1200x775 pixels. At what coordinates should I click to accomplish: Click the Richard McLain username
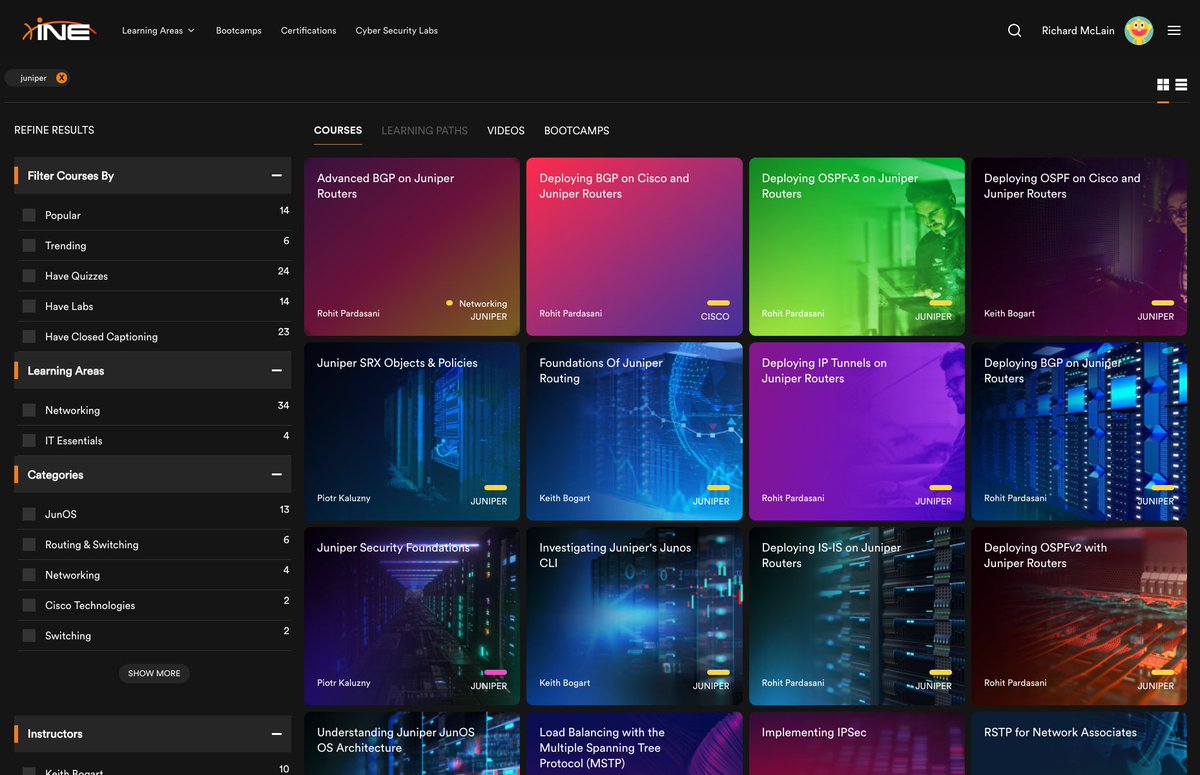(1078, 31)
